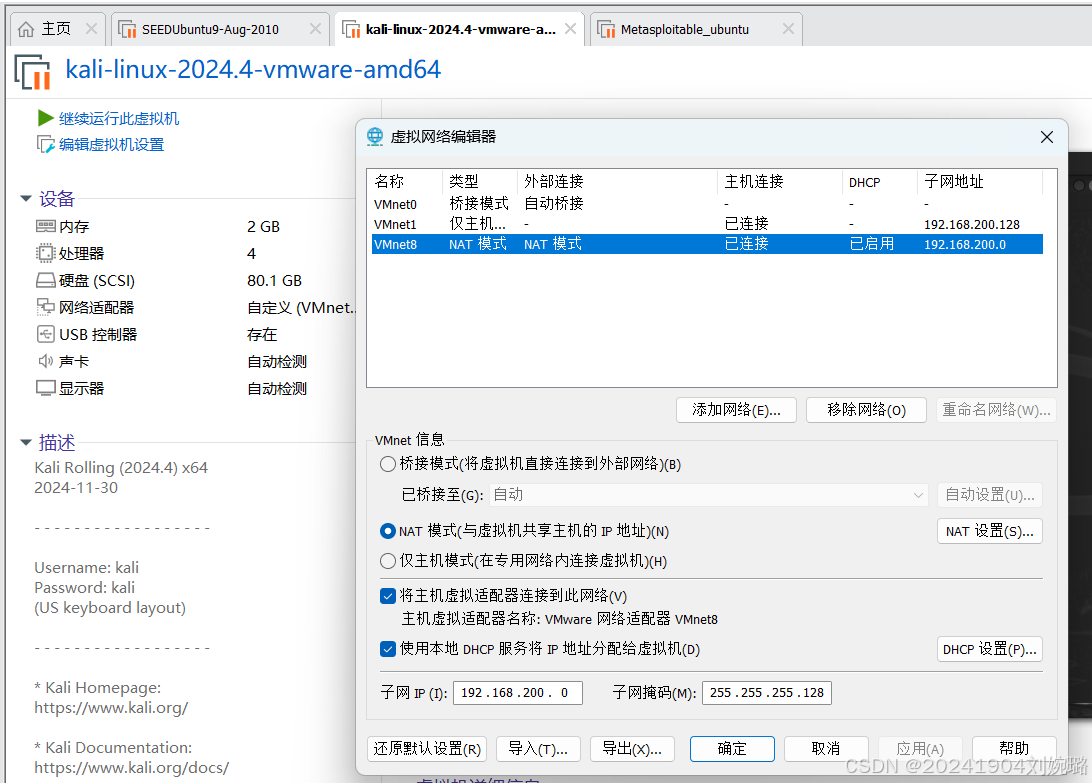The height and width of the screenshot is (783, 1092).
Task: Close the SEEDUbuntu9-Aug-2010 tab
Action: [315, 29]
